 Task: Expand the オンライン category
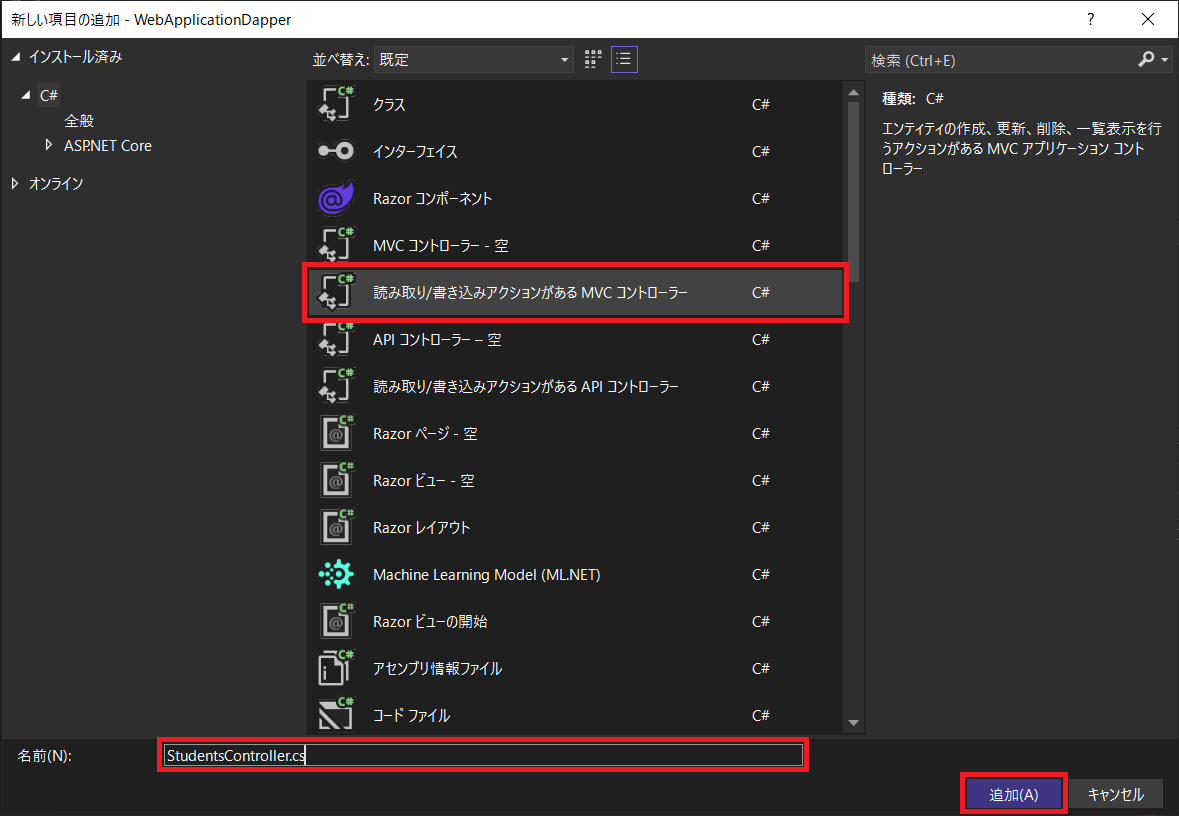(15, 183)
